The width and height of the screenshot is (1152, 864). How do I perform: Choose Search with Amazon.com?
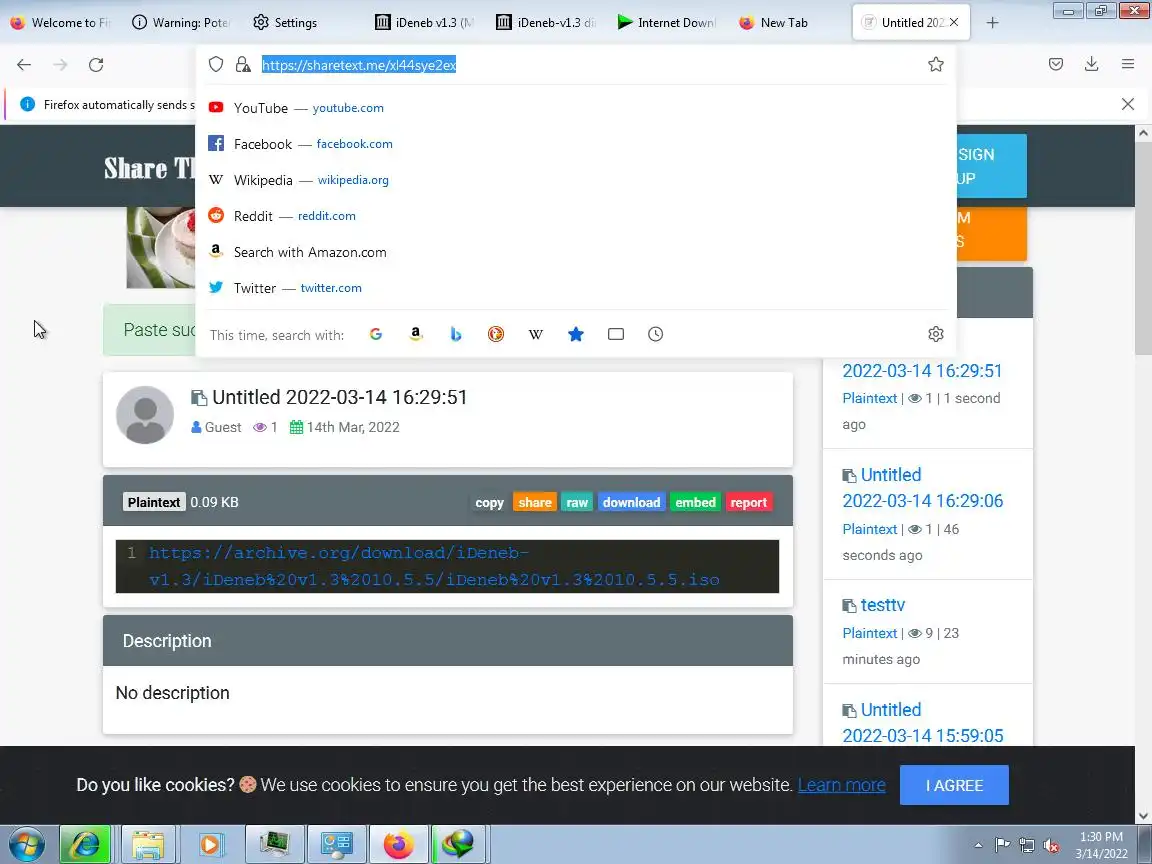click(x=576, y=252)
